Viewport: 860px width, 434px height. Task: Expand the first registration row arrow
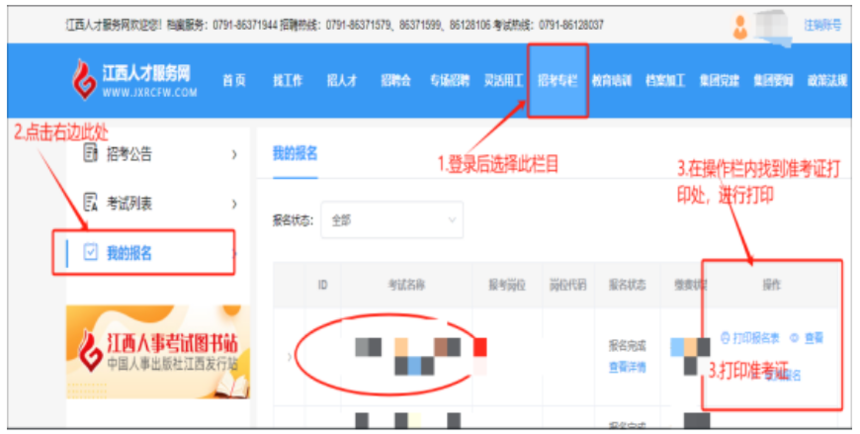(290, 357)
